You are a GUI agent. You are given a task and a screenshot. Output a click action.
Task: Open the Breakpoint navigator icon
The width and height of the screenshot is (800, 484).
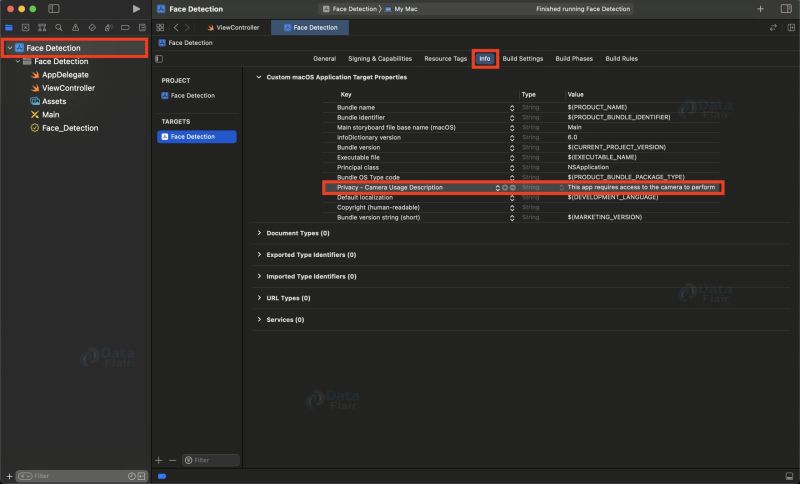coord(125,28)
